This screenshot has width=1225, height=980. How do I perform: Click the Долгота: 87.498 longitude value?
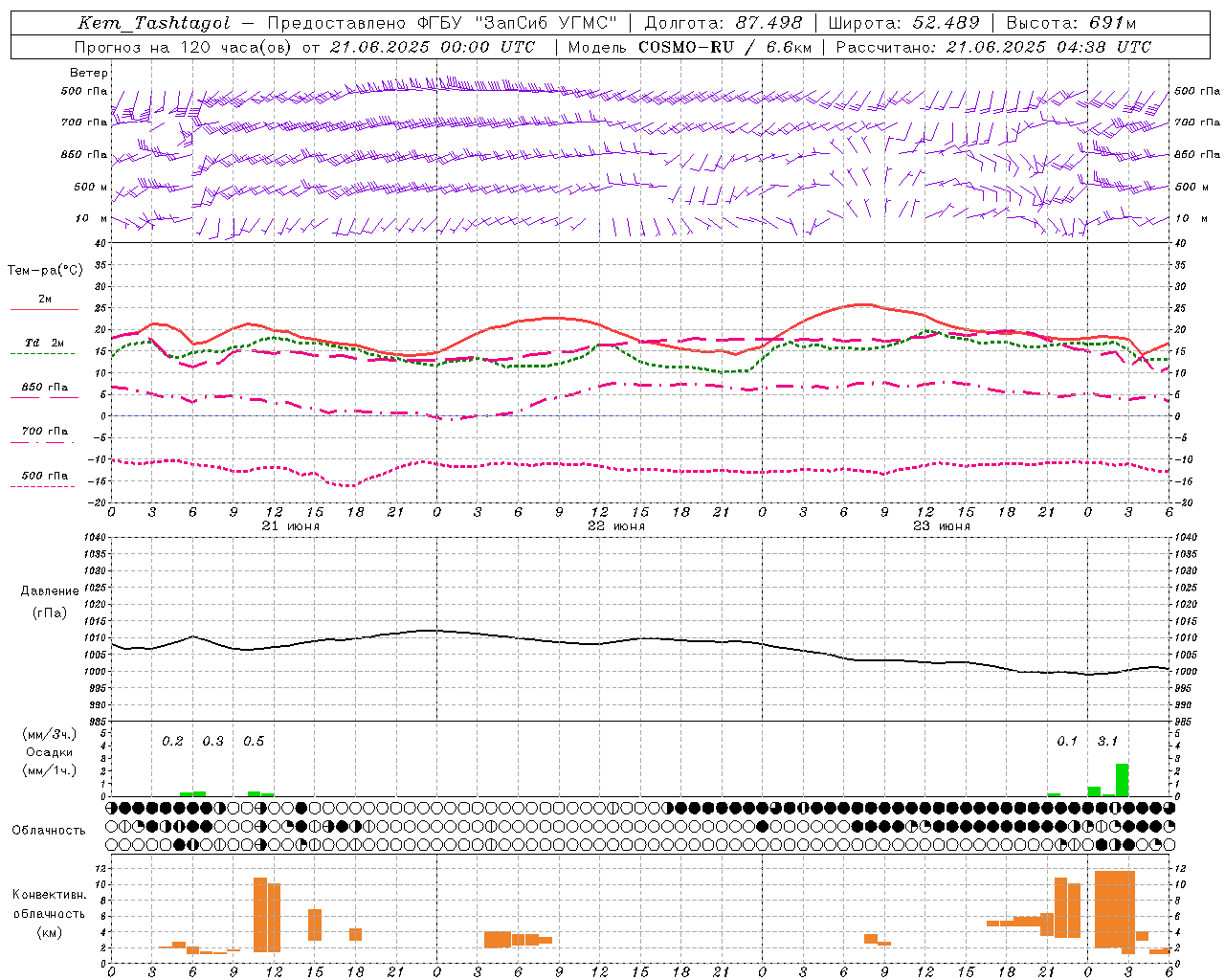point(723,23)
